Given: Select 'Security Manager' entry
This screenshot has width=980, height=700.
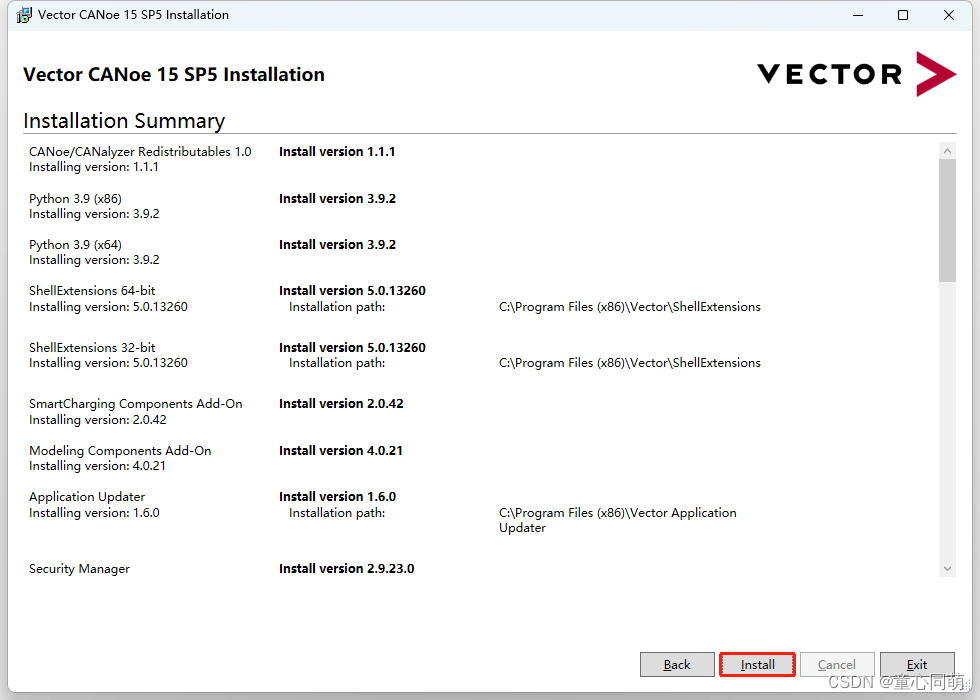Looking at the screenshot, I should (x=79, y=569).
